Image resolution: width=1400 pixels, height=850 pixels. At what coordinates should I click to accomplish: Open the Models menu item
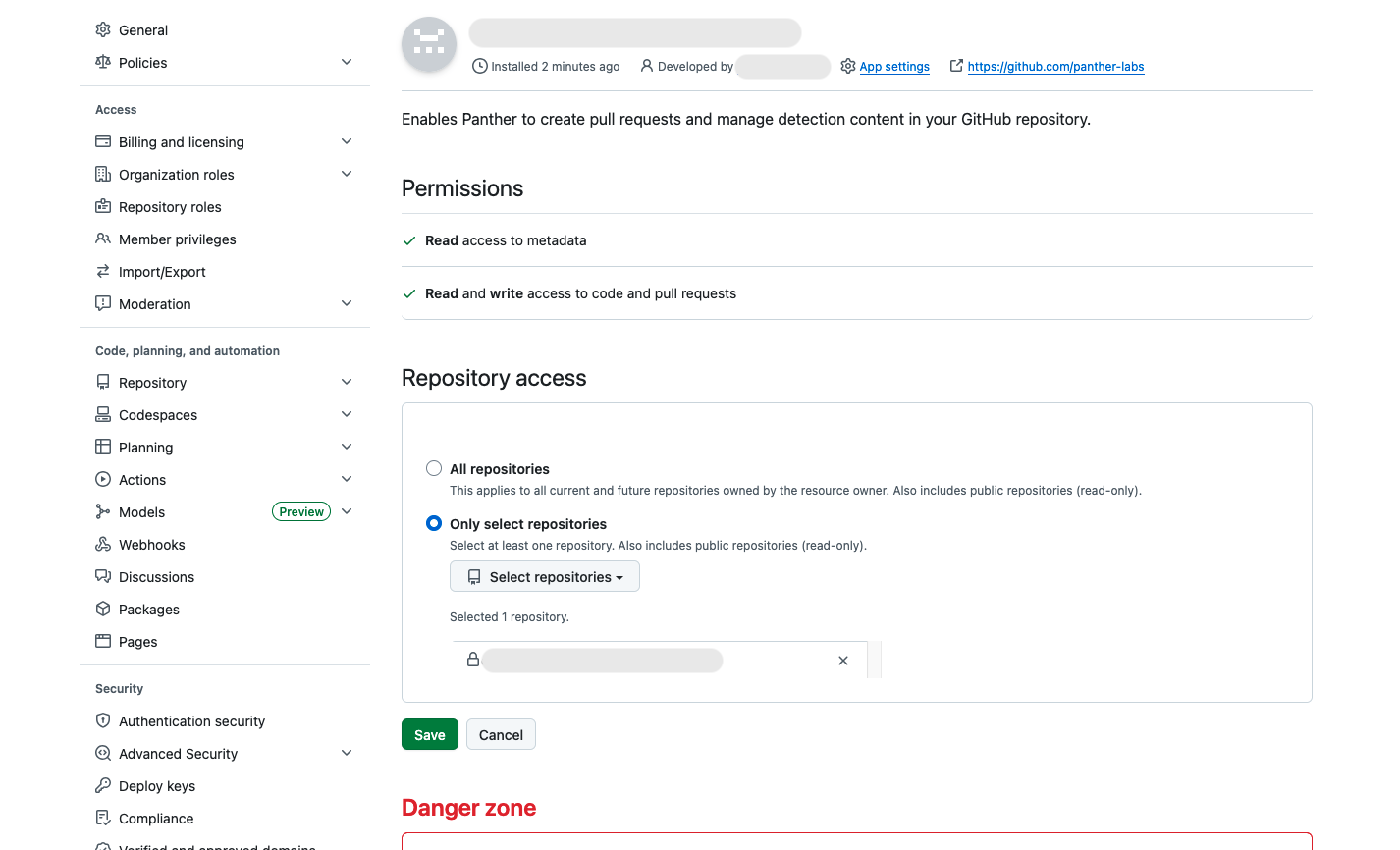[225, 512]
